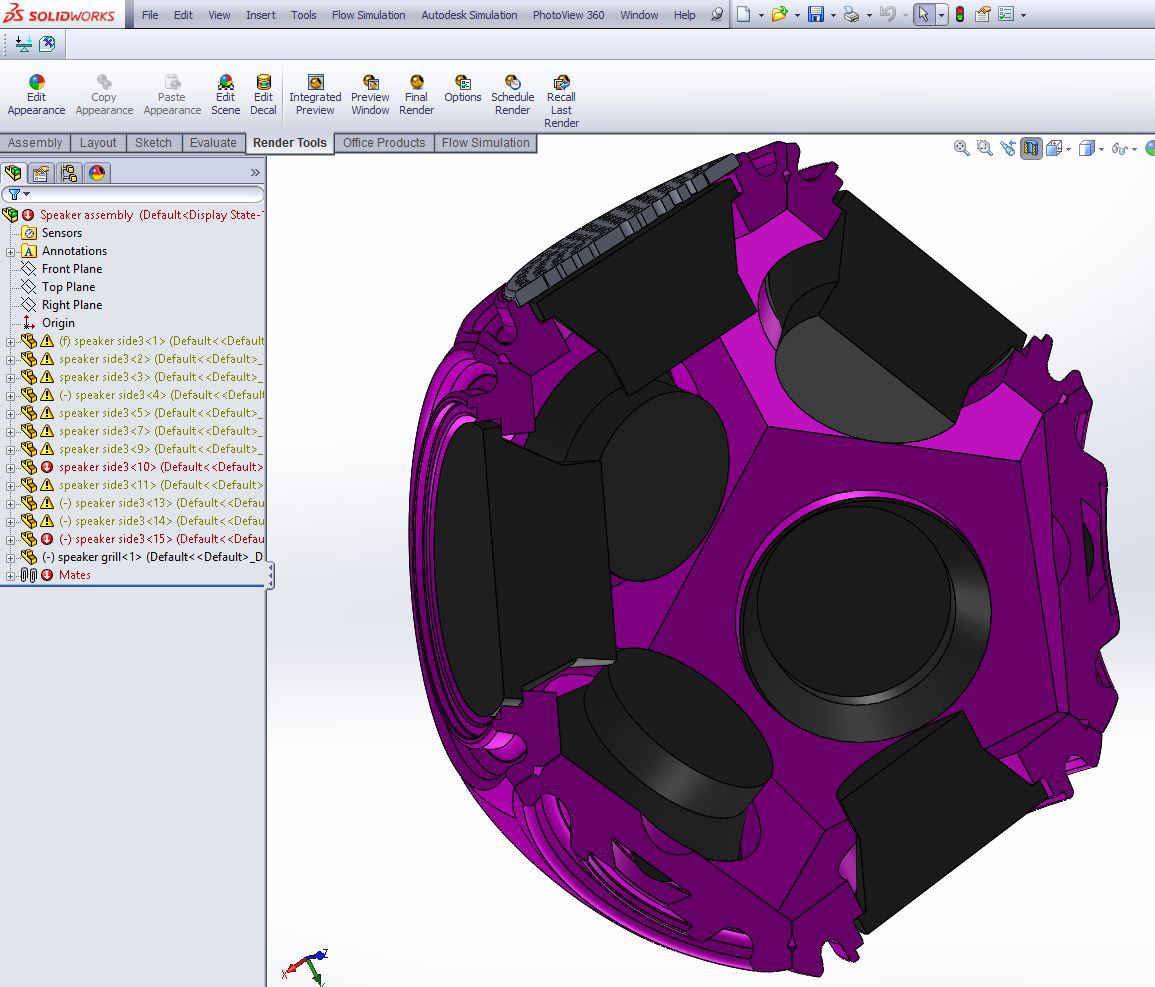Open the Hide/Show Items dropdown arrow
1155x987 pixels.
(x=1136, y=150)
